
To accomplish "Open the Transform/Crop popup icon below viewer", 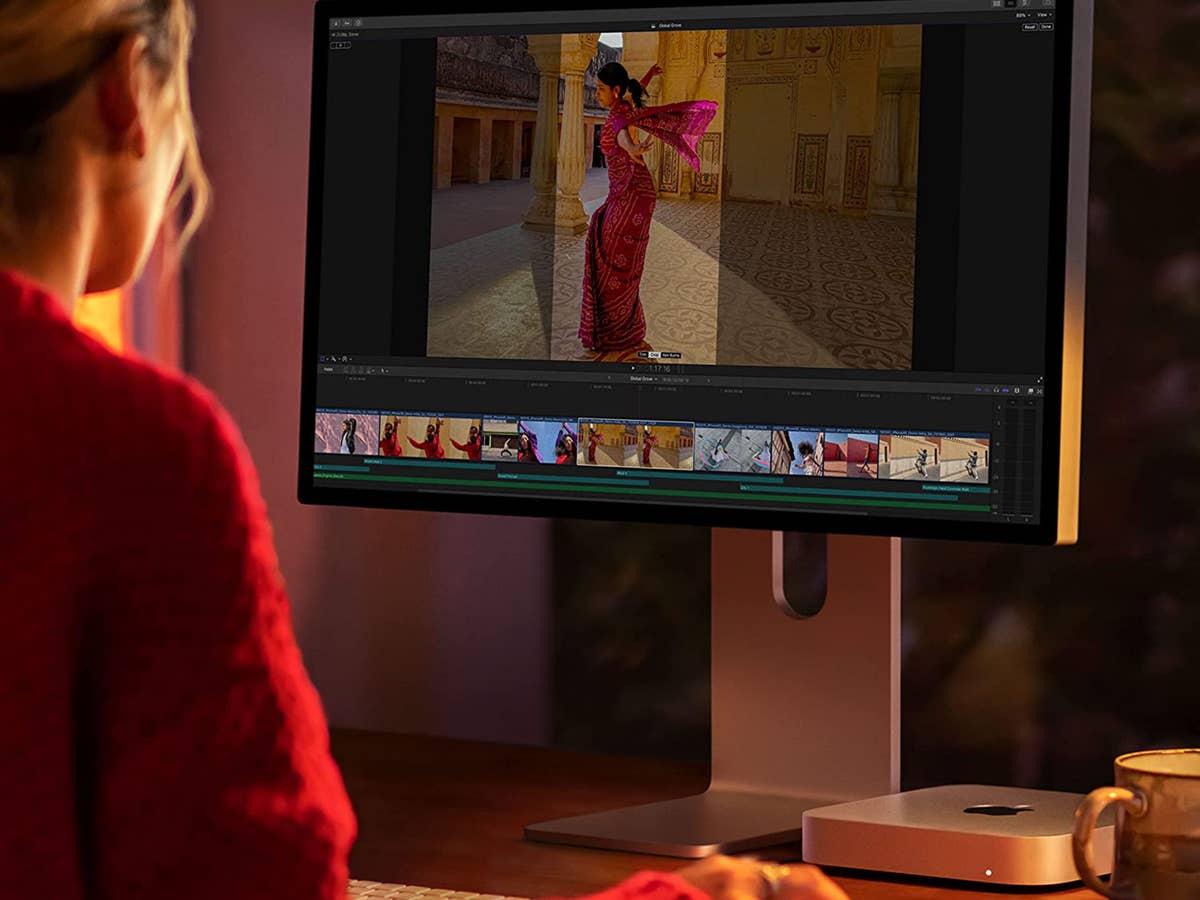I will (323, 359).
